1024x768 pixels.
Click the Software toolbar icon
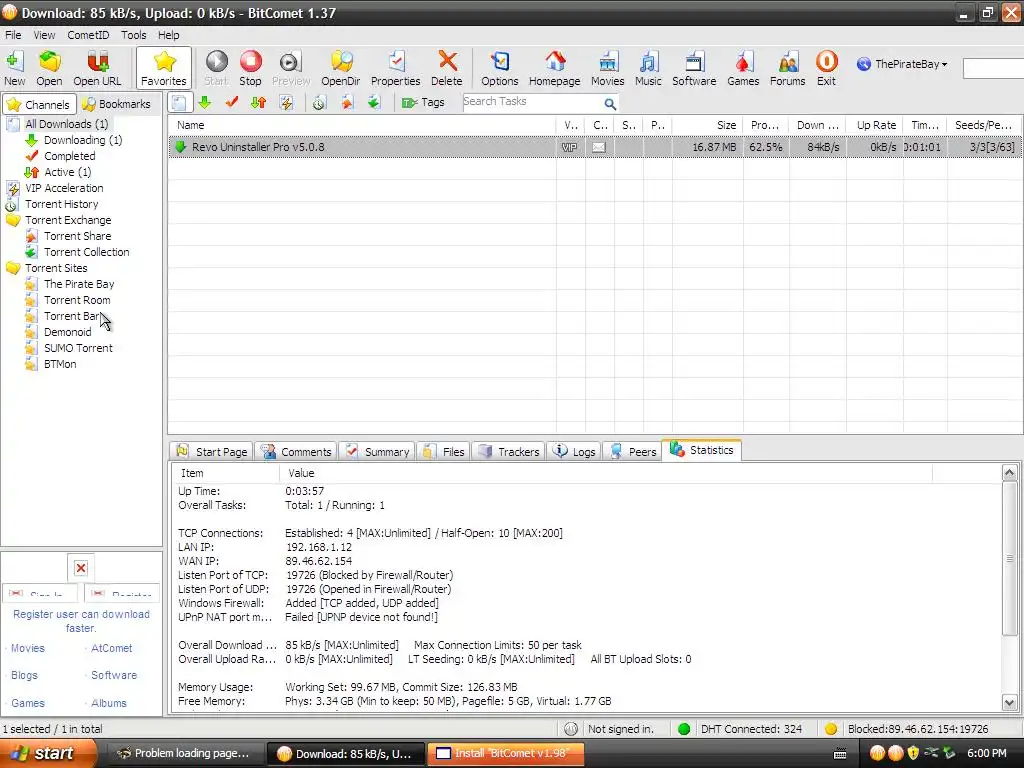tap(694, 68)
